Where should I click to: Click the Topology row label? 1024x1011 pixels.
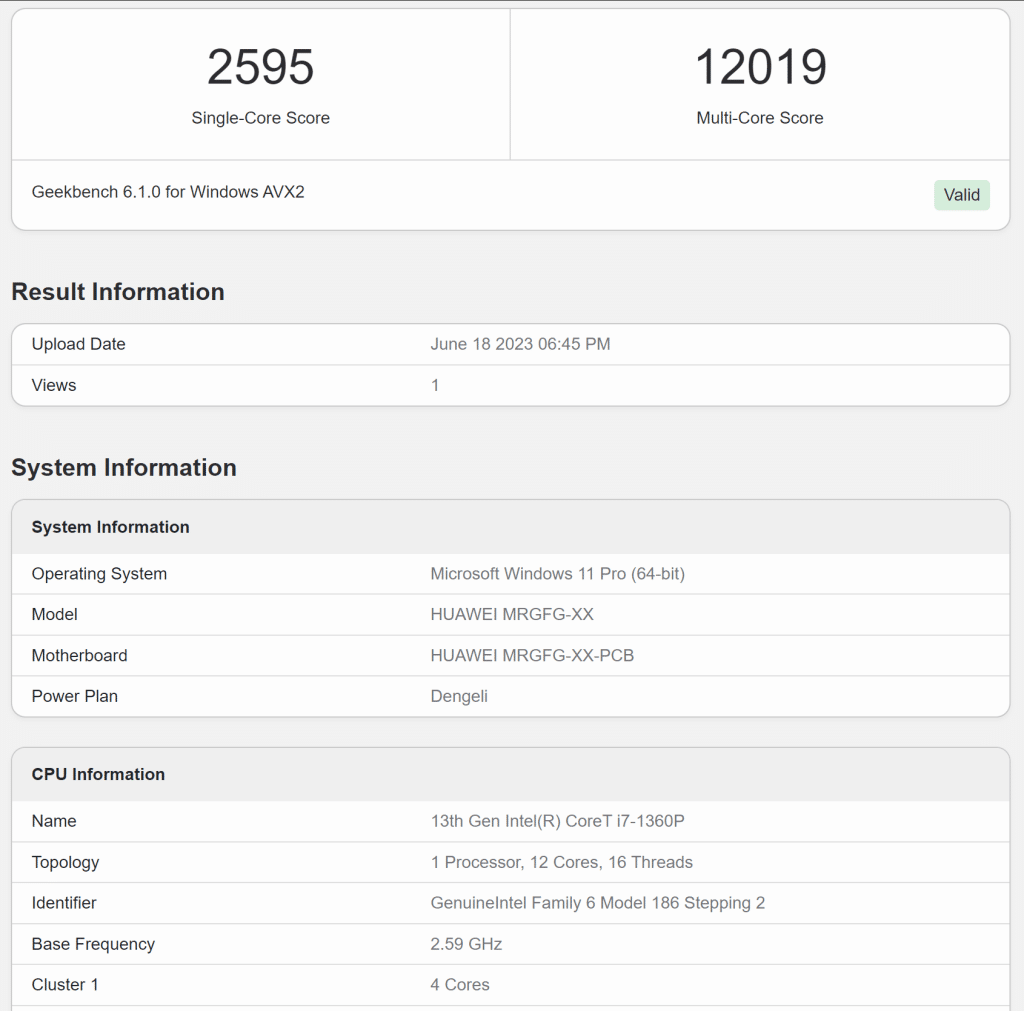click(x=65, y=863)
